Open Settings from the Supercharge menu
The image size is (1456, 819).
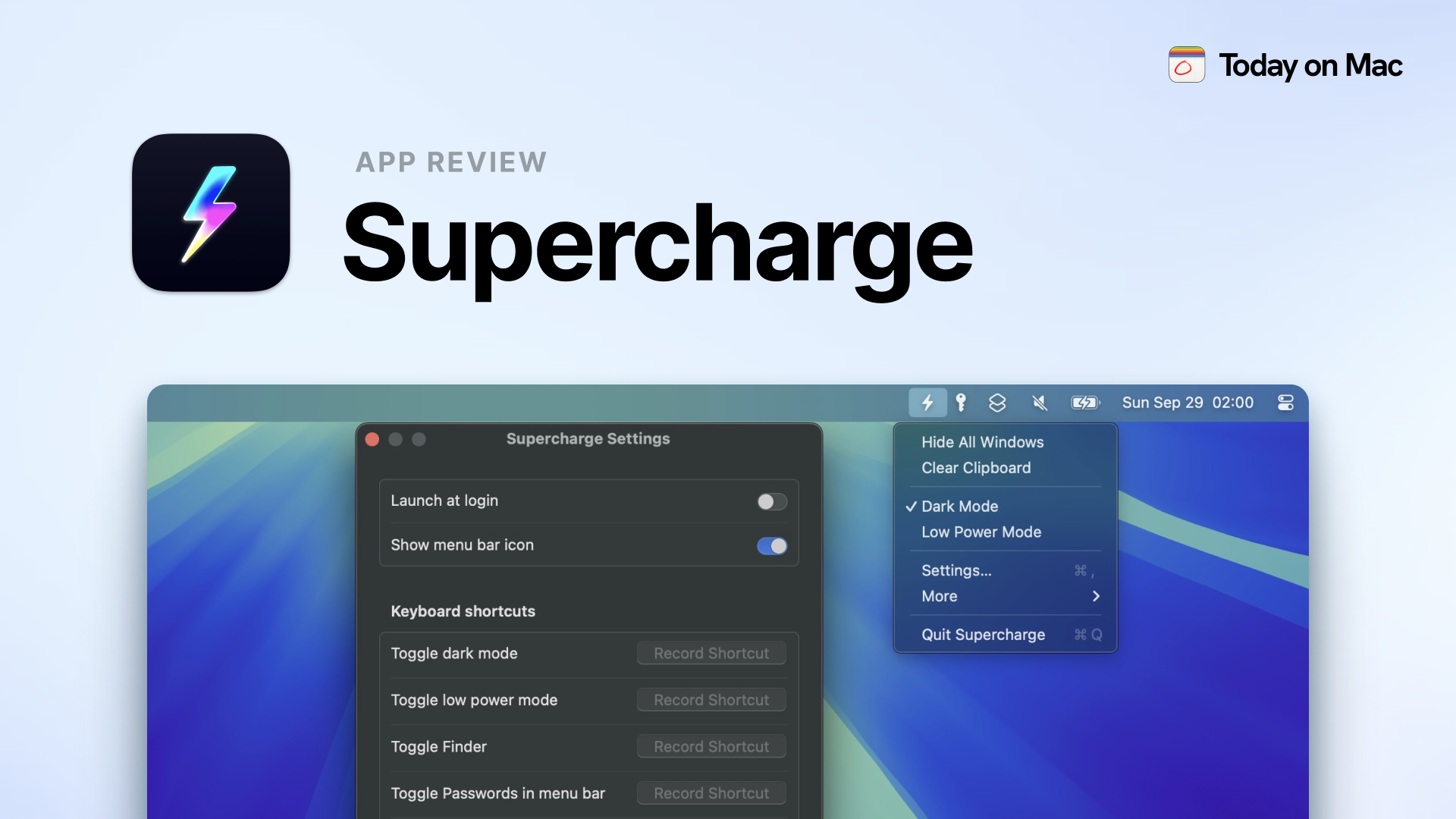956,570
